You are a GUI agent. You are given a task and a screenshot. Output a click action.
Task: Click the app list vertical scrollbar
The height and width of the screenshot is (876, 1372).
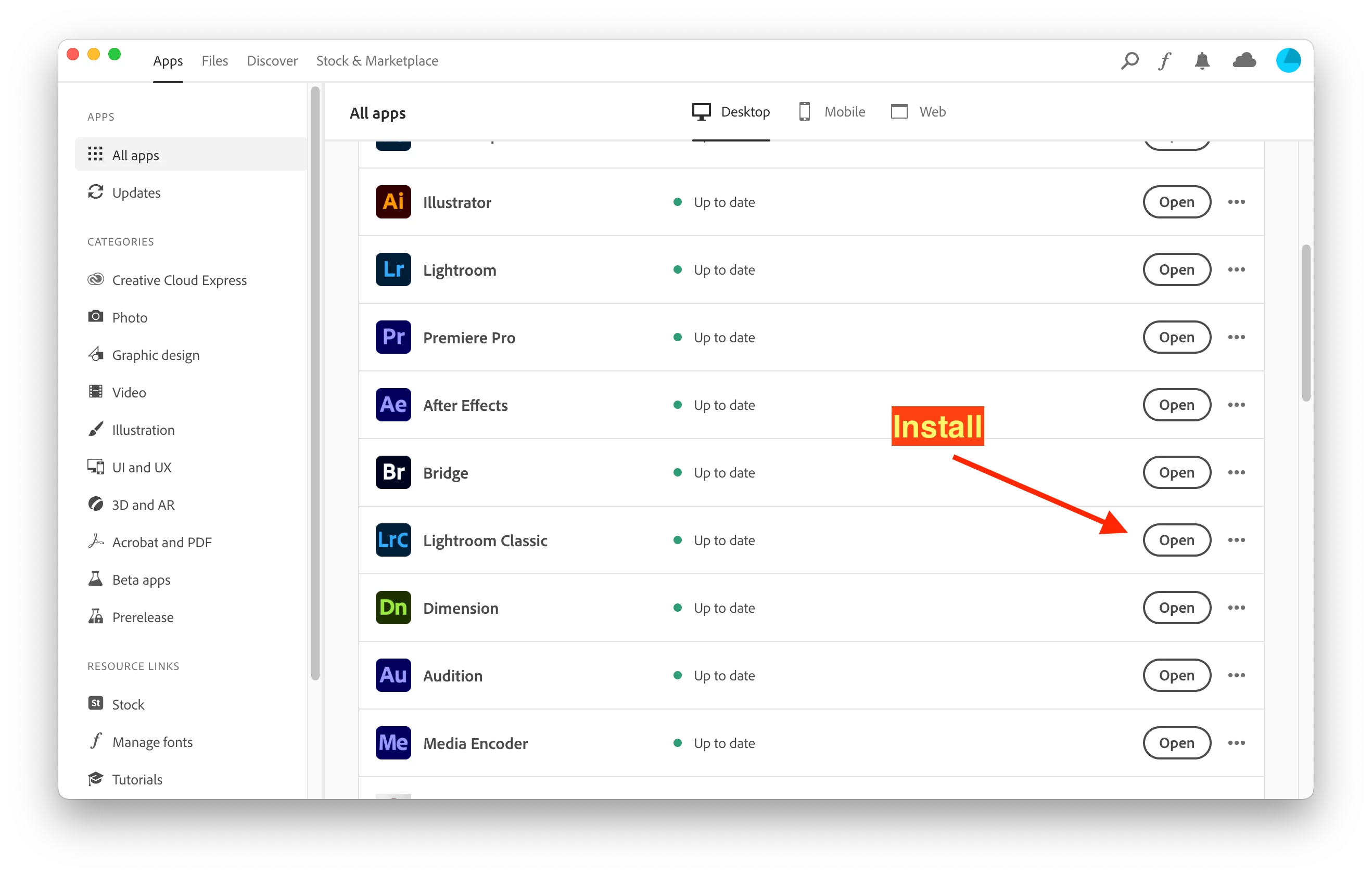tap(1306, 323)
